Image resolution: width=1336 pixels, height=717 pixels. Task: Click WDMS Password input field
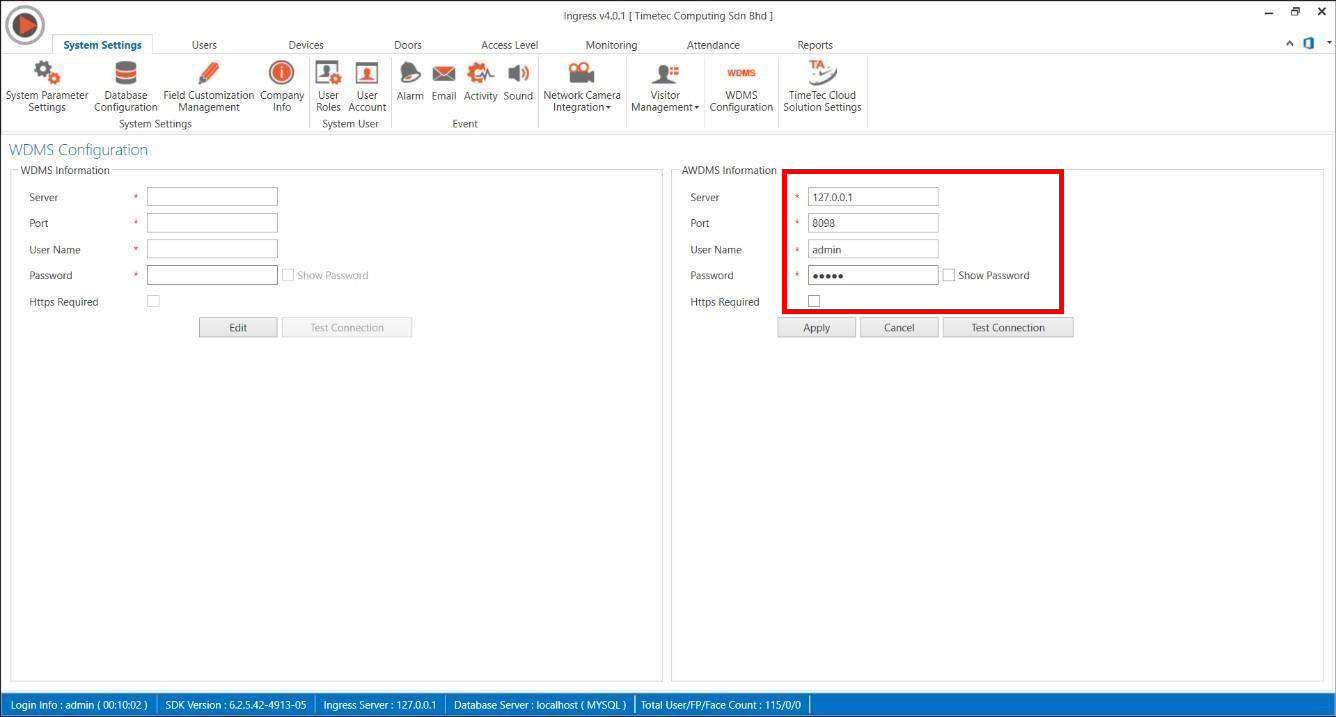(x=212, y=275)
